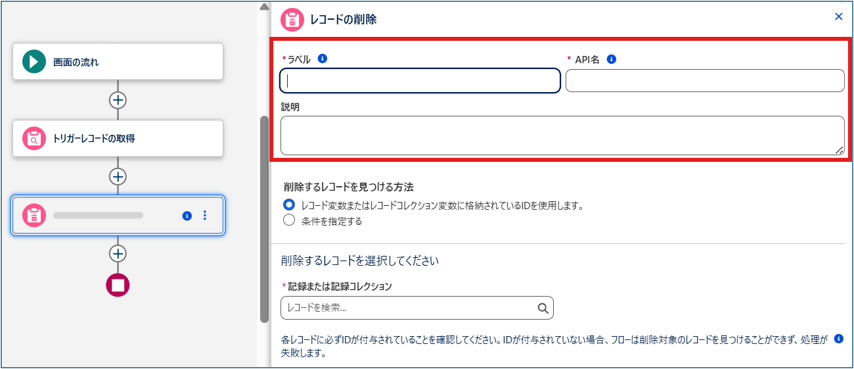Open the three-dot menu on the unnamed flow element
Viewport: 854px width, 369px height.
point(205,216)
